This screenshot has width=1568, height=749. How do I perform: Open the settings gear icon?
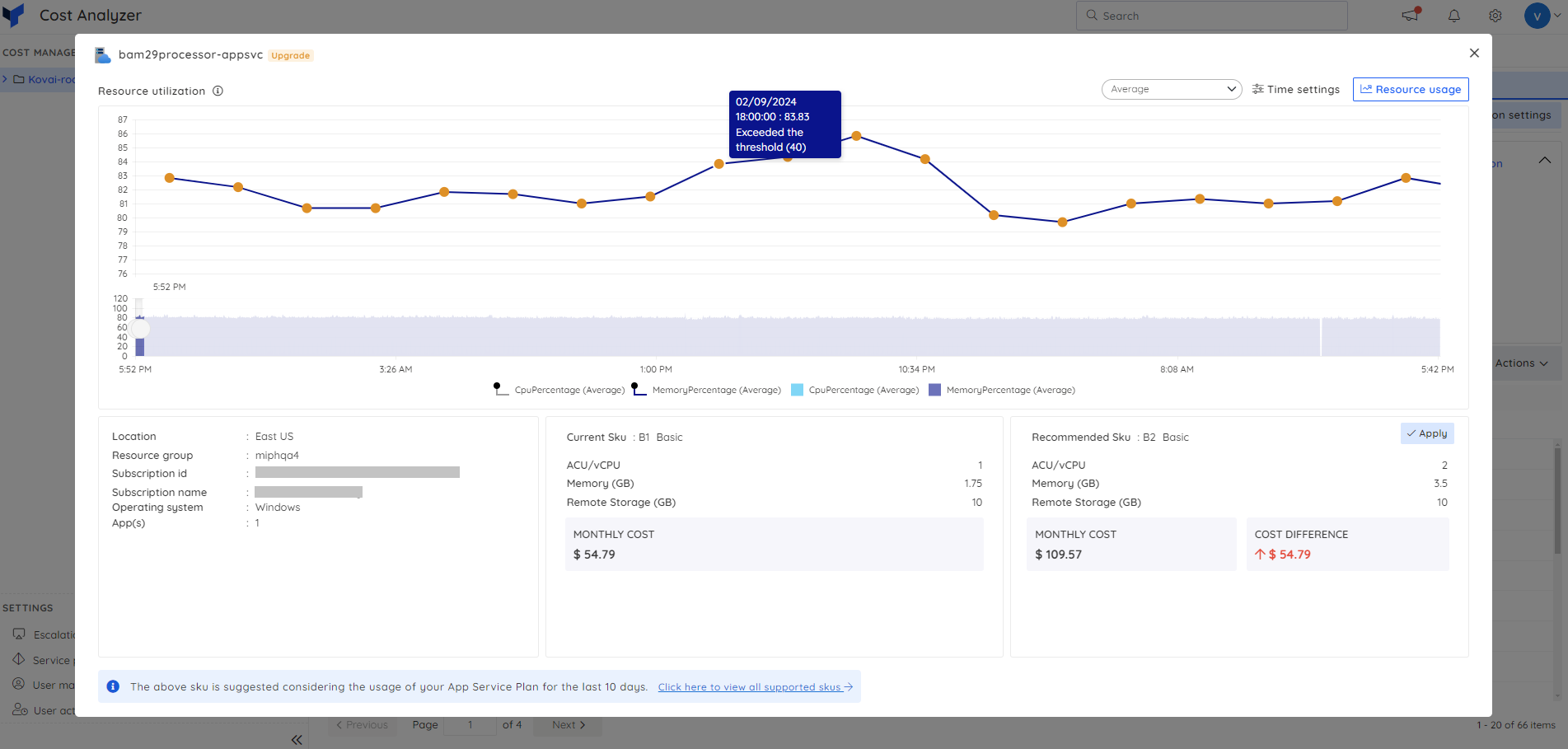click(x=1495, y=16)
